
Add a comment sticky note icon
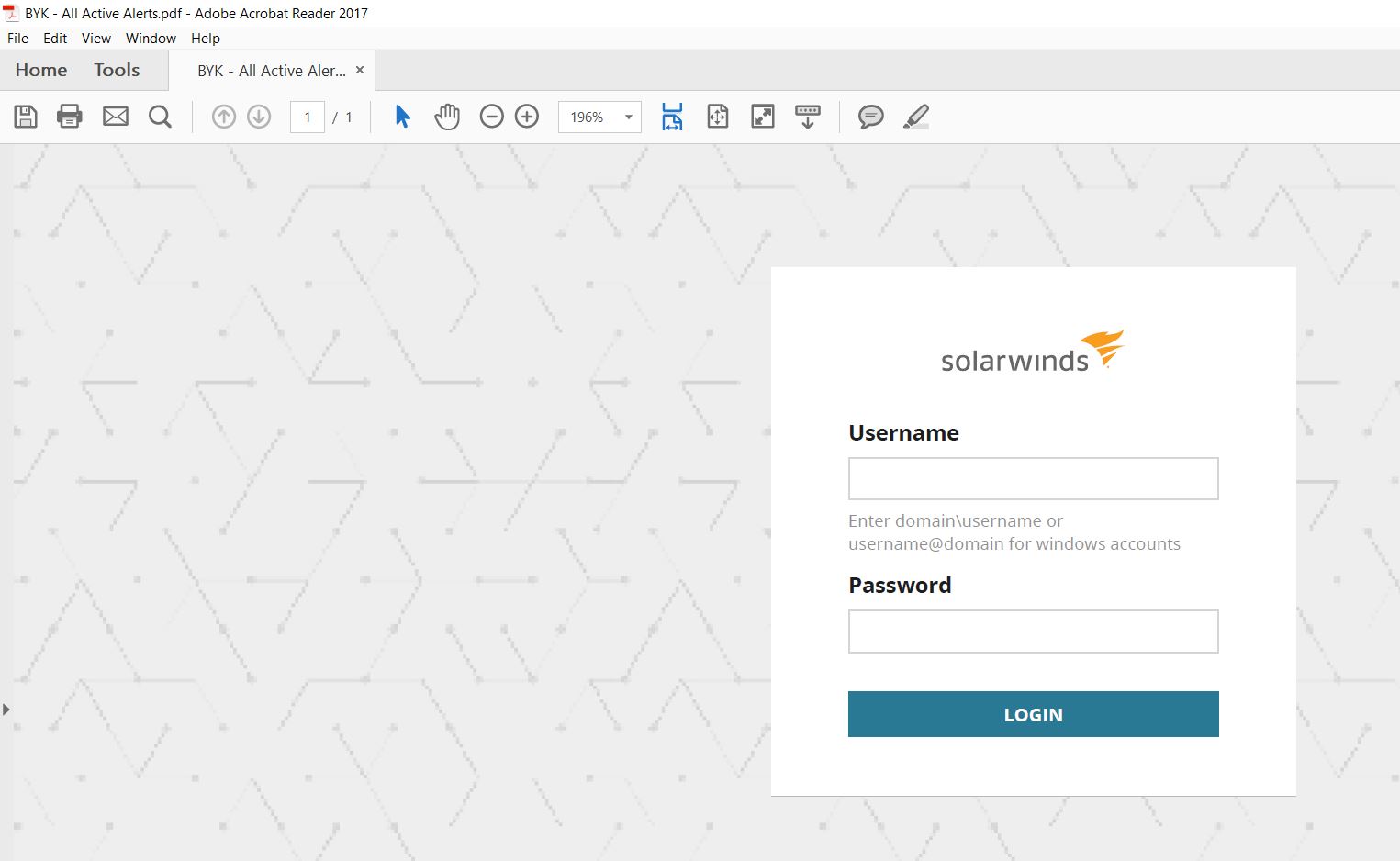tap(870, 117)
